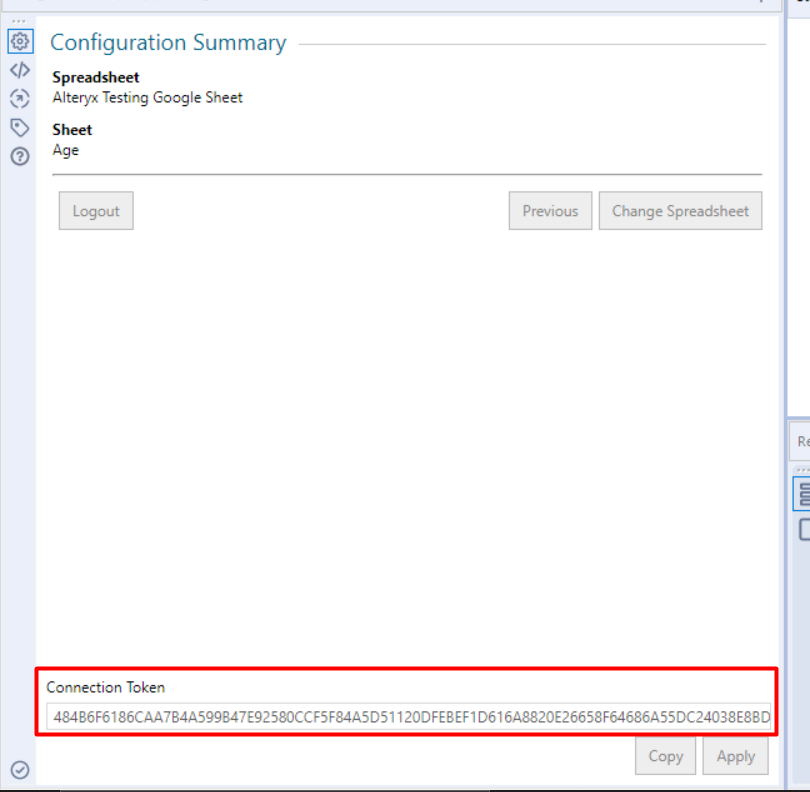Select the data view icon in Results panel
Viewport: 810px width, 792px height.
point(803,493)
